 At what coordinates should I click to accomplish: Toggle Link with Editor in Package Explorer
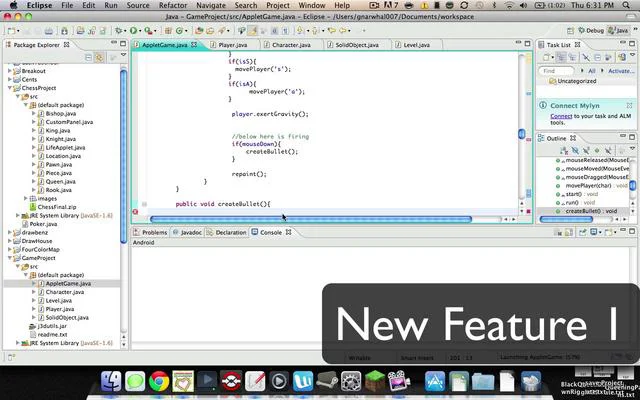click(x=99, y=58)
